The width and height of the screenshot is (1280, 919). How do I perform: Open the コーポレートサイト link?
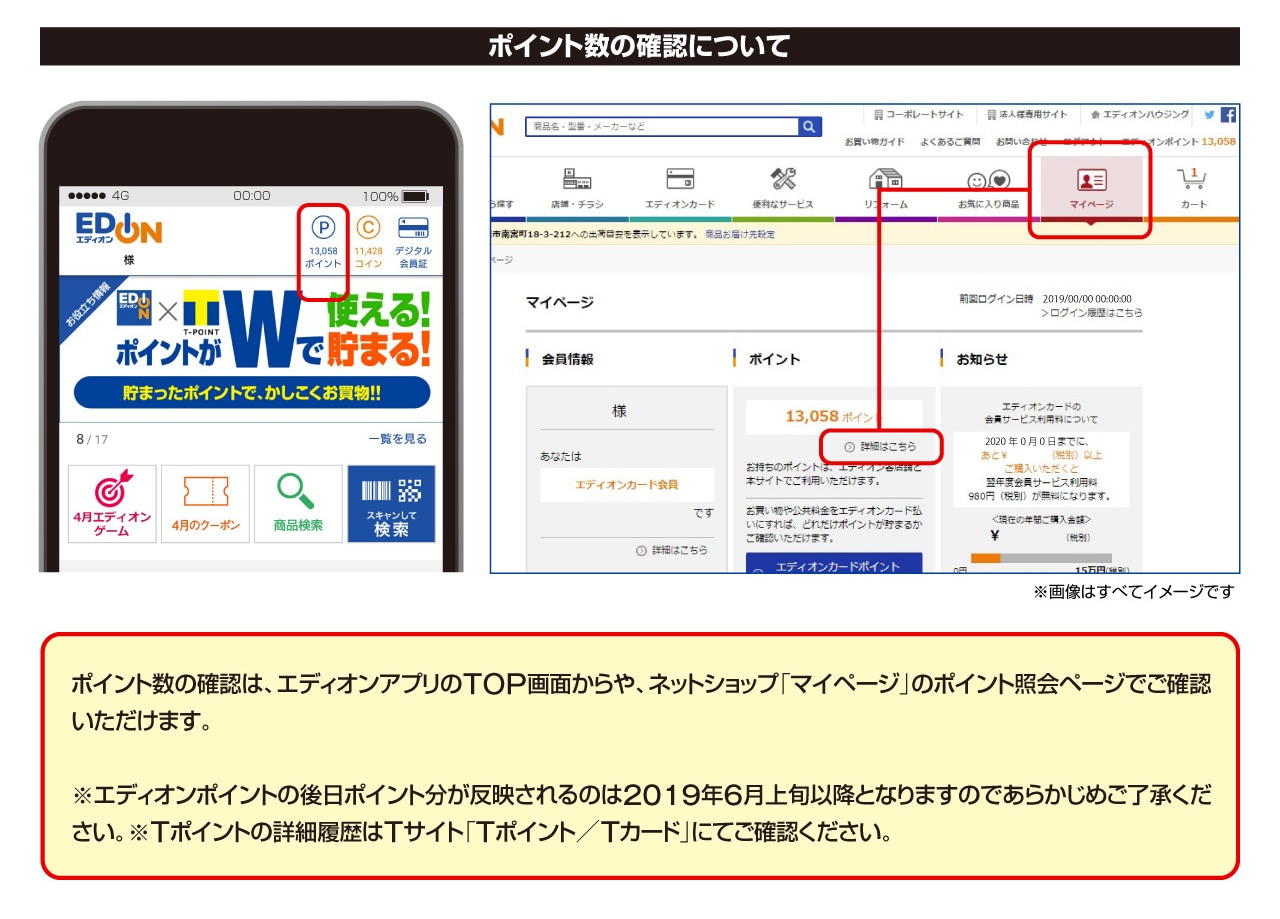(918, 115)
